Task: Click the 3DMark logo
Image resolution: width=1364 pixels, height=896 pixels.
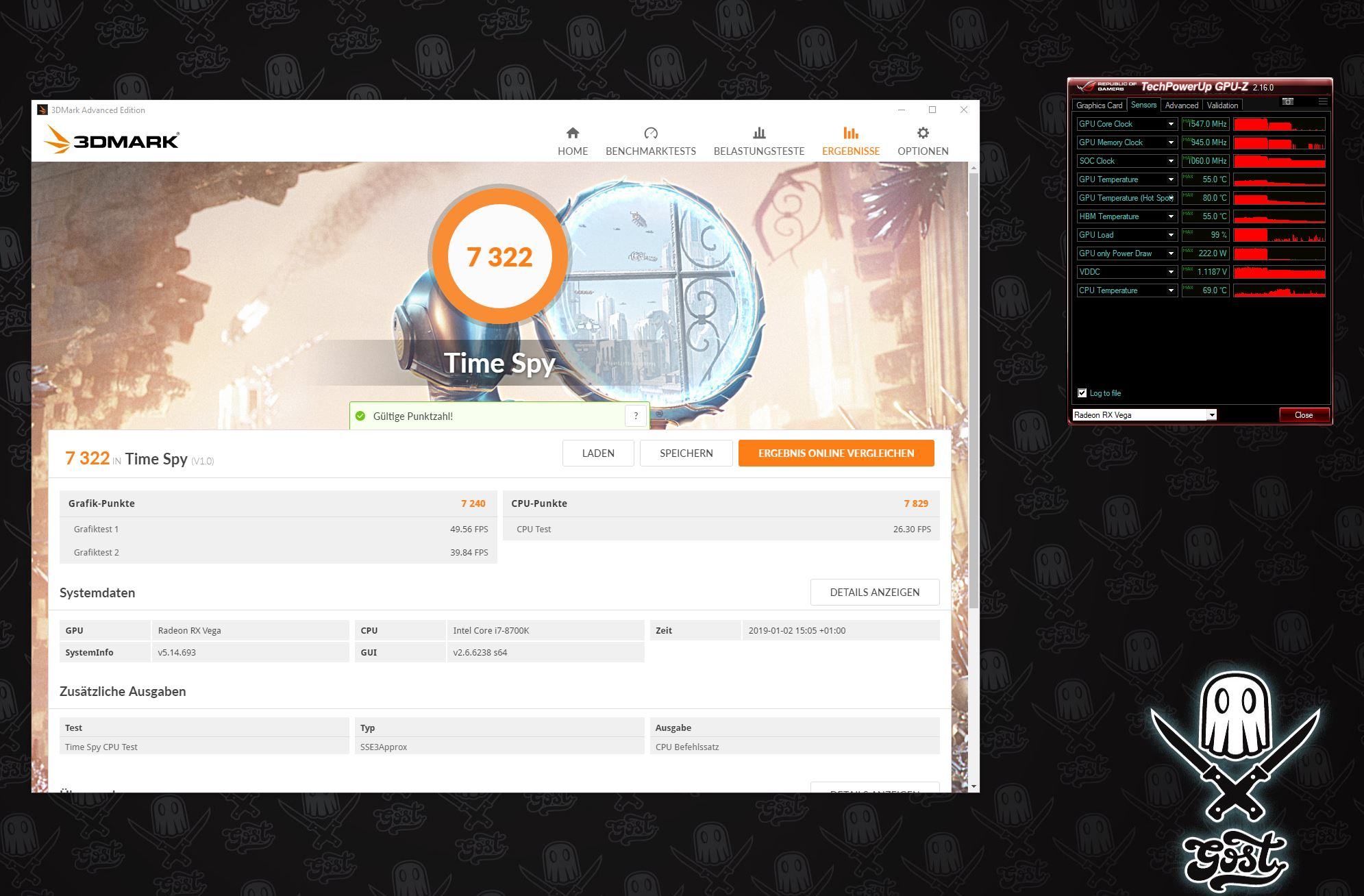Action: pos(112,139)
